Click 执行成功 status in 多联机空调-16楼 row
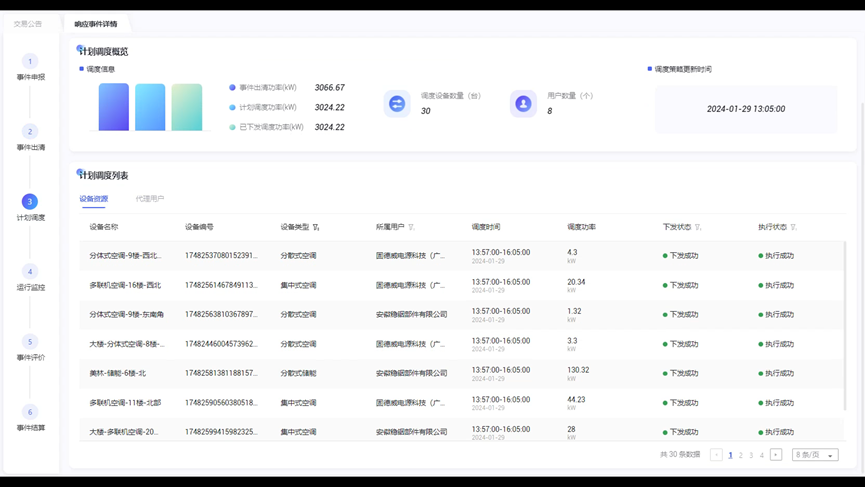This screenshot has height=487, width=865. pos(776,285)
